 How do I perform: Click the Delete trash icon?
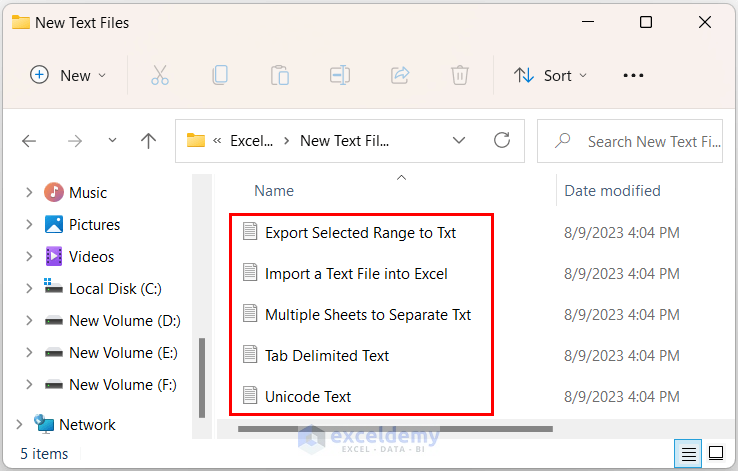tap(459, 75)
